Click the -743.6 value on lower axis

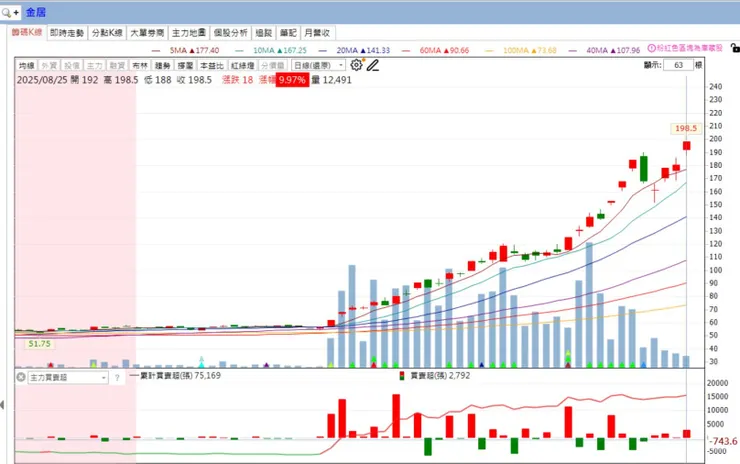coord(725,441)
